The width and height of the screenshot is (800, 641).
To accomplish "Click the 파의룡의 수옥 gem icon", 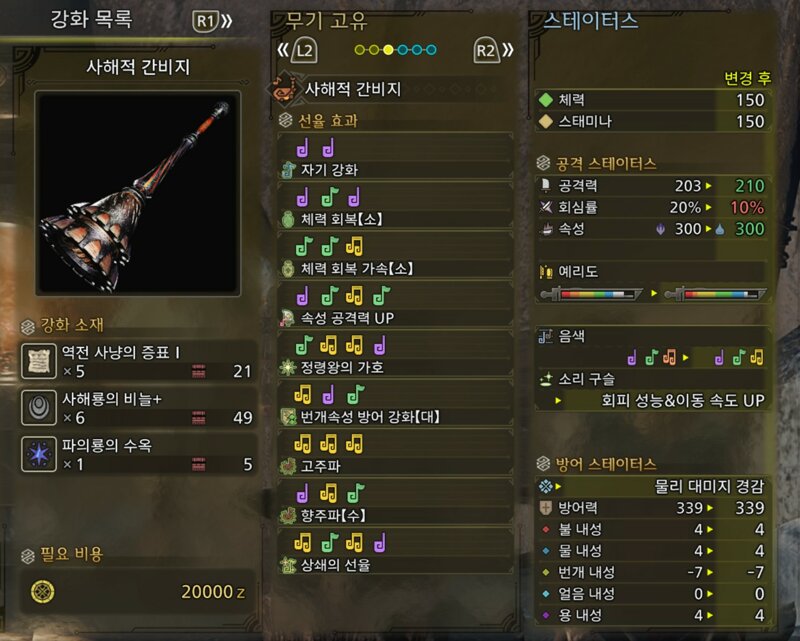I will pos(39,454).
